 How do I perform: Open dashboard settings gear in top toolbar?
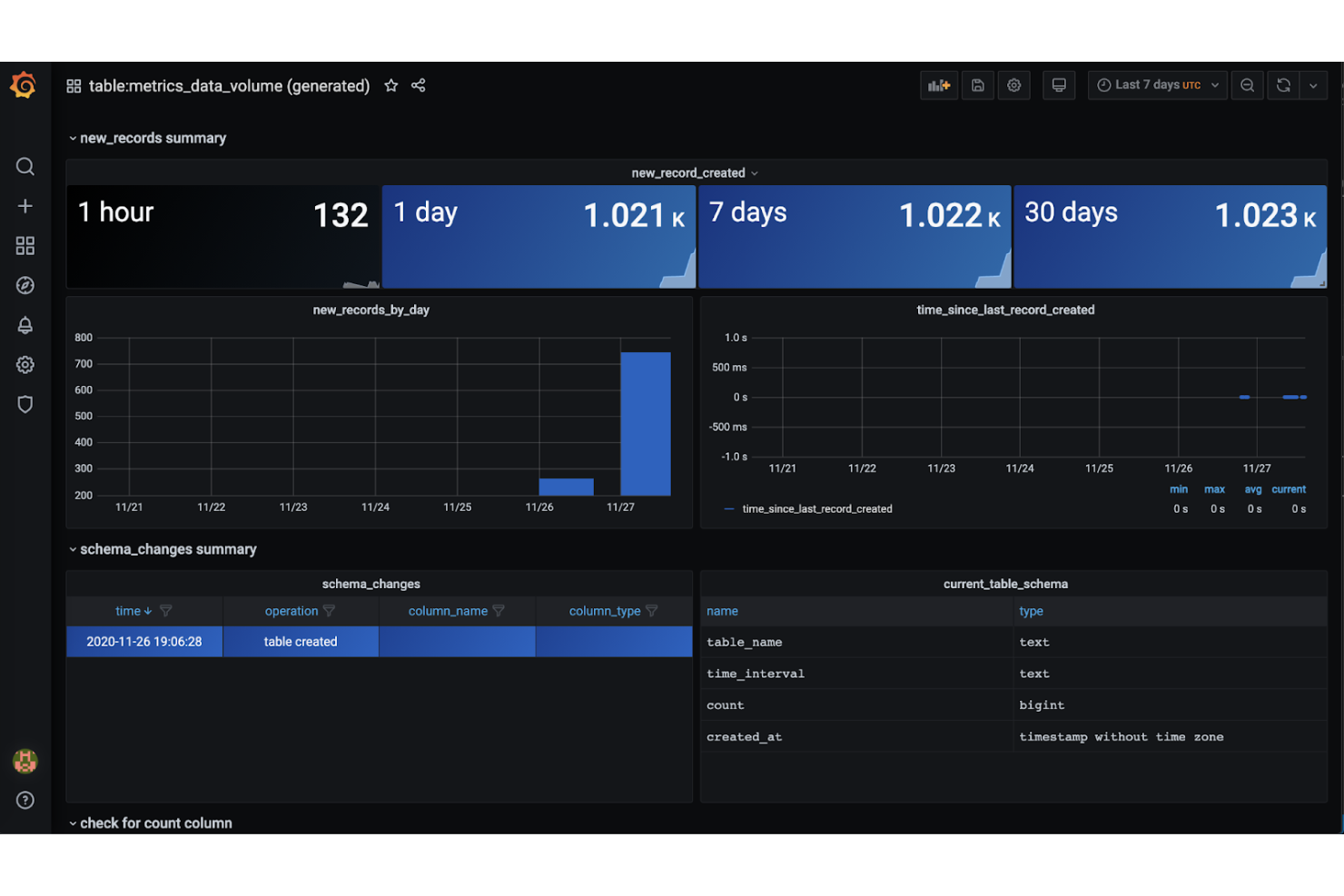pyautogui.click(x=1013, y=84)
